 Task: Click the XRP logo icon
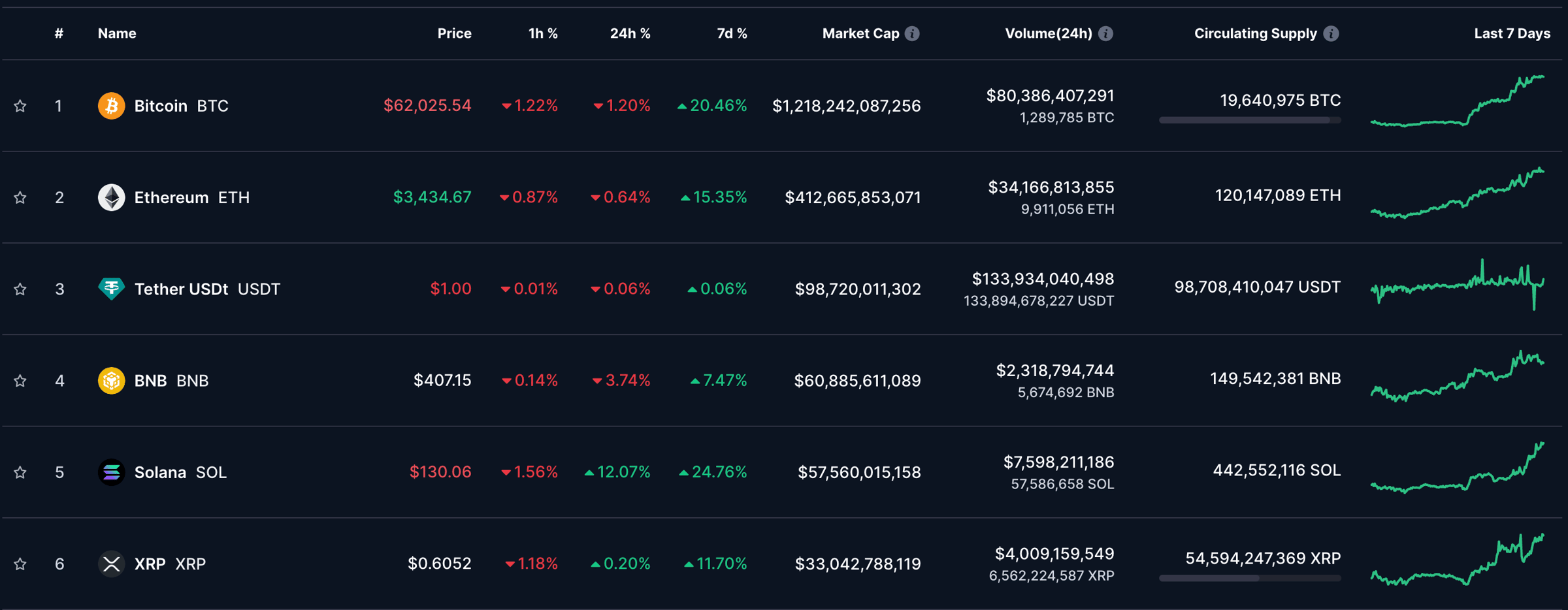pos(111,563)
